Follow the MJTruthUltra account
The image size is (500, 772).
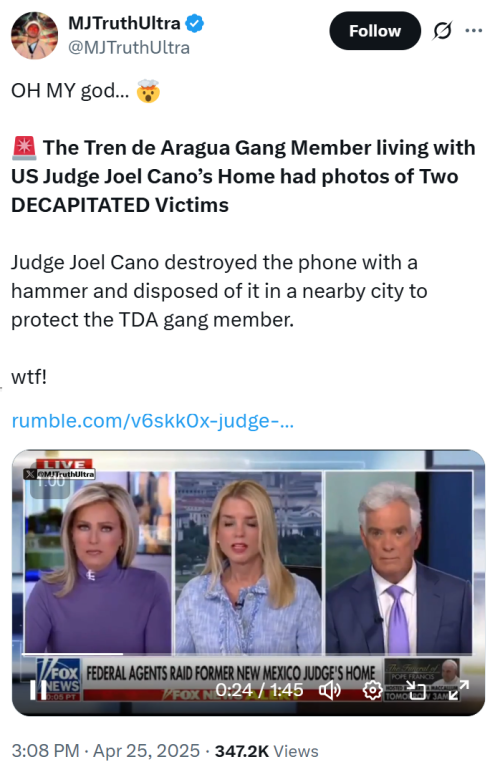[x=375, y=31]
